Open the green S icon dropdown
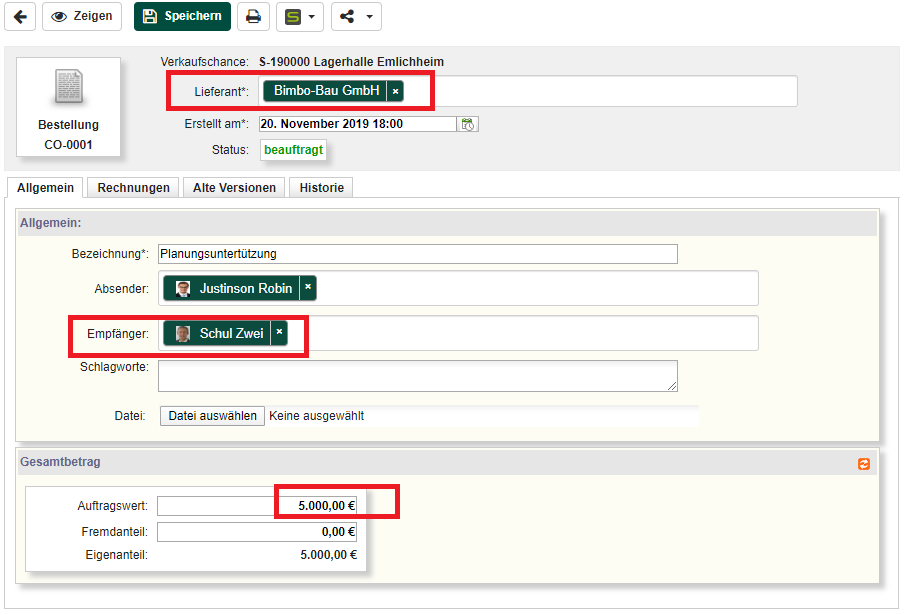This screenshot has height=615, width=904. pos(300,16)
